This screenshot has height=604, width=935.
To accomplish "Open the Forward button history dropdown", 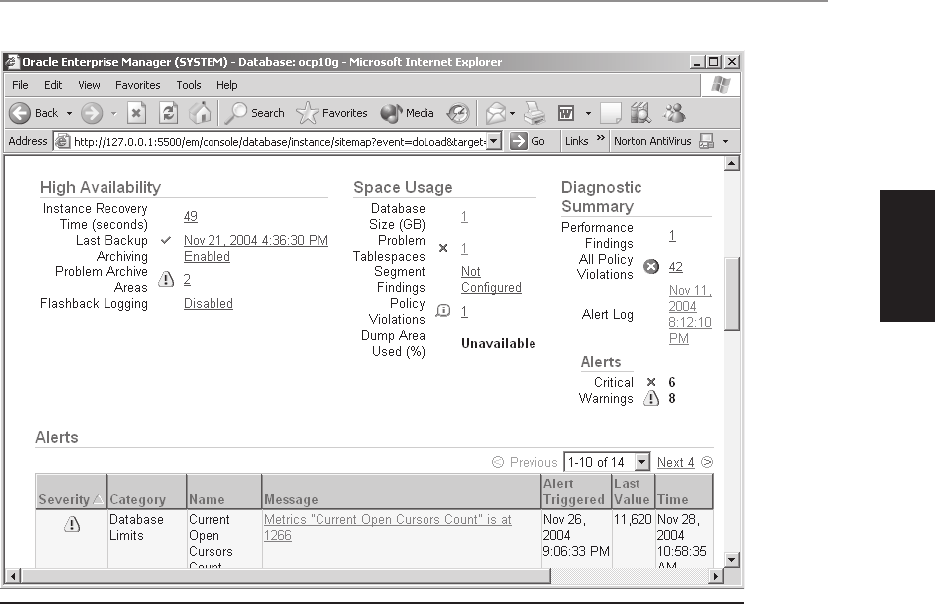I will (113, 113).
